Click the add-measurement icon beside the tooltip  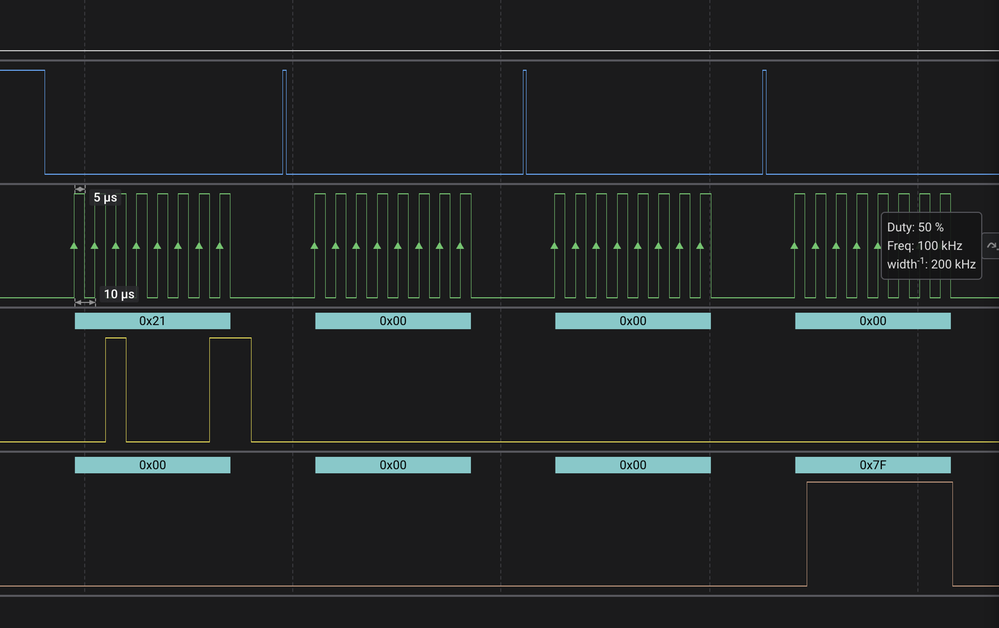pos(991,246)
